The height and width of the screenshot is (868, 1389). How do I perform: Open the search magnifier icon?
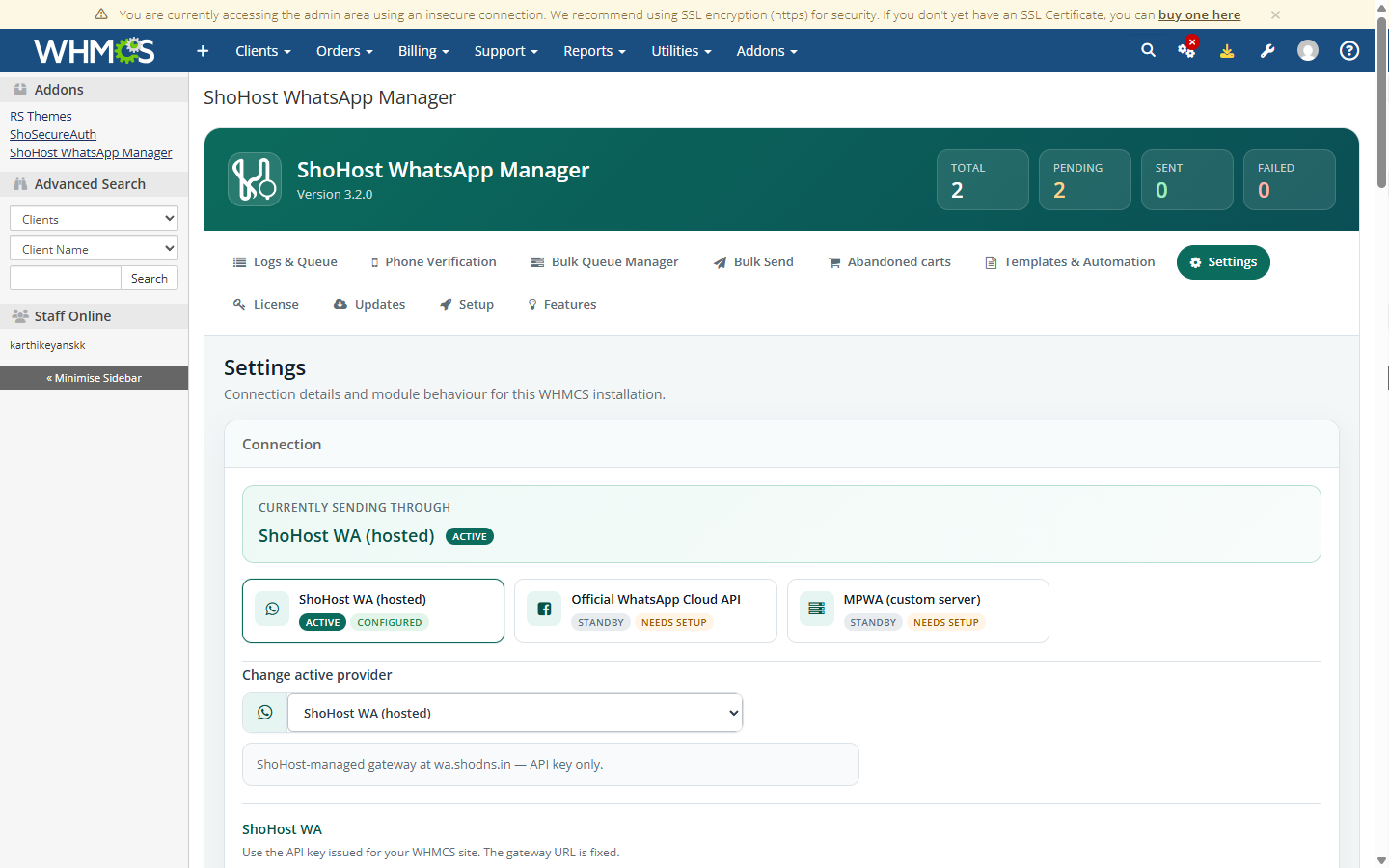pos(1148,50)
